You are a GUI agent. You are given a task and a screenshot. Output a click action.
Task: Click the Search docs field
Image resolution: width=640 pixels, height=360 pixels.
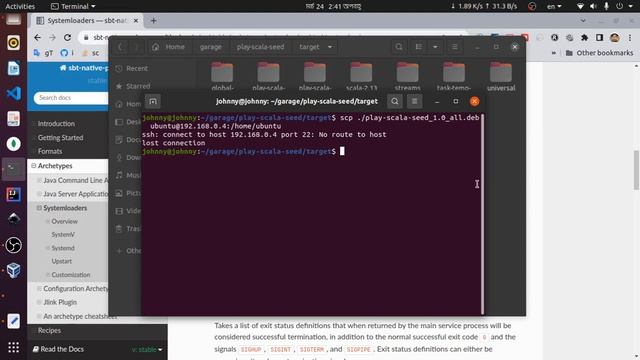point(71,98)
